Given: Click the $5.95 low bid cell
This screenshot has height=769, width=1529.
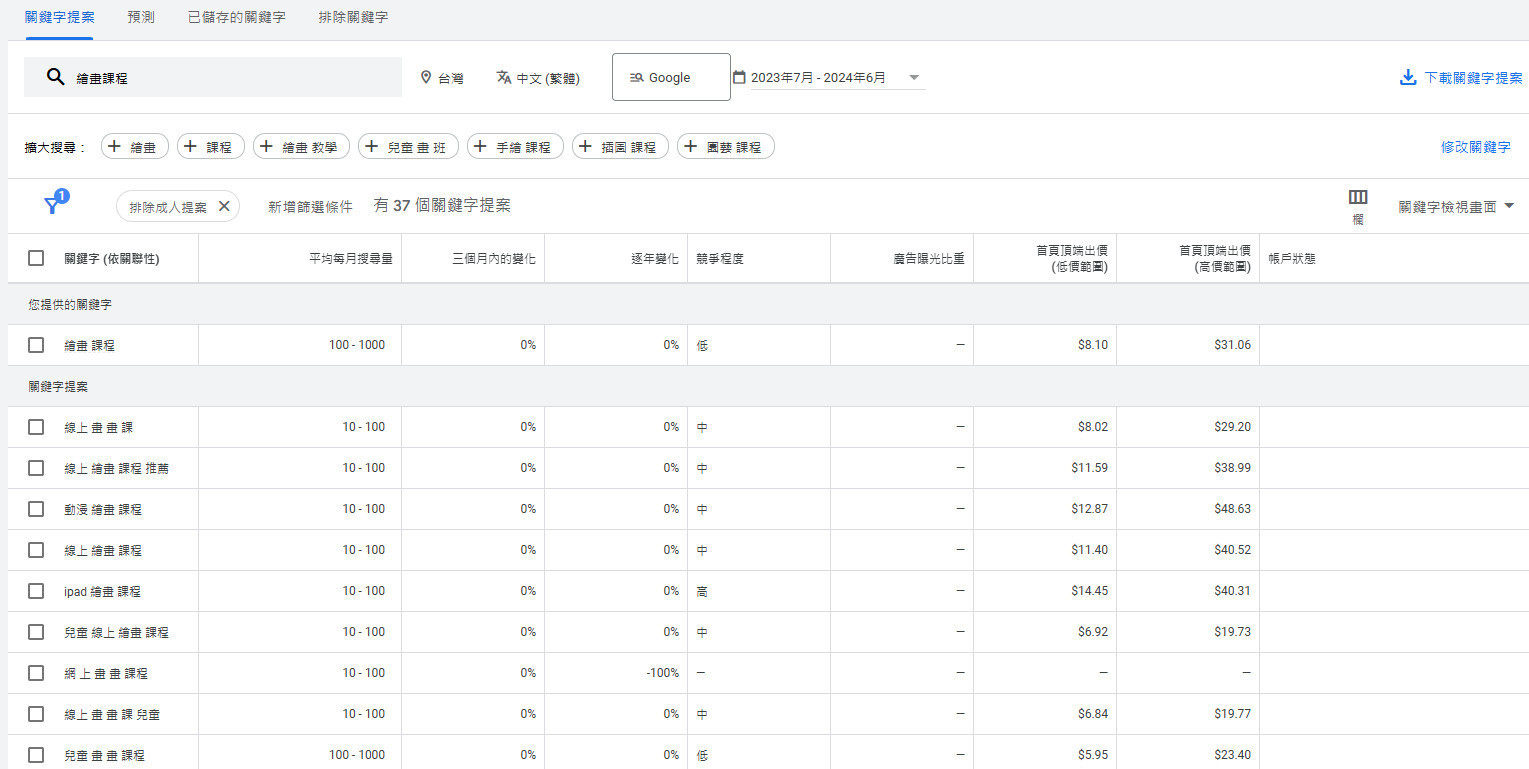Looking at the screenshot, I should click(x=1092, y=755).
